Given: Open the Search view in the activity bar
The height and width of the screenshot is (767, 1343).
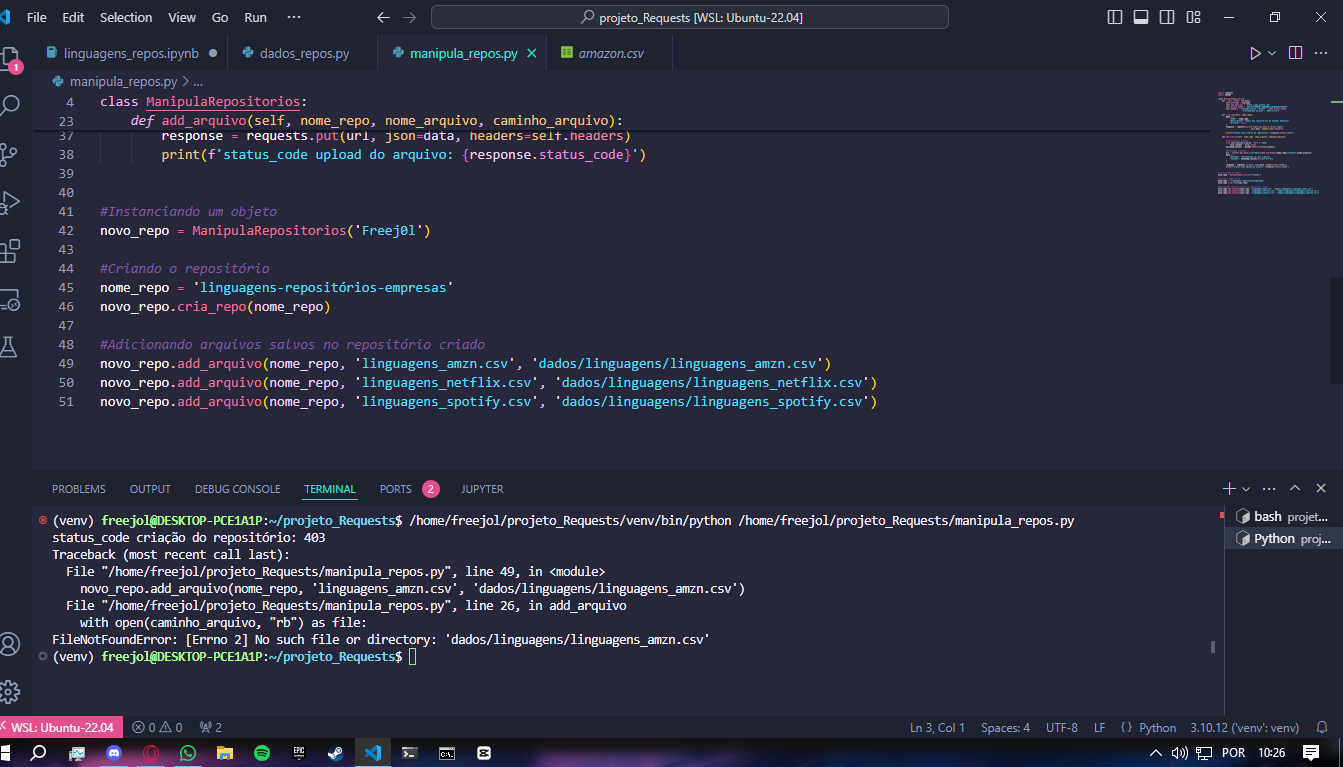Looking at the screenshot, I should (10, 104).
